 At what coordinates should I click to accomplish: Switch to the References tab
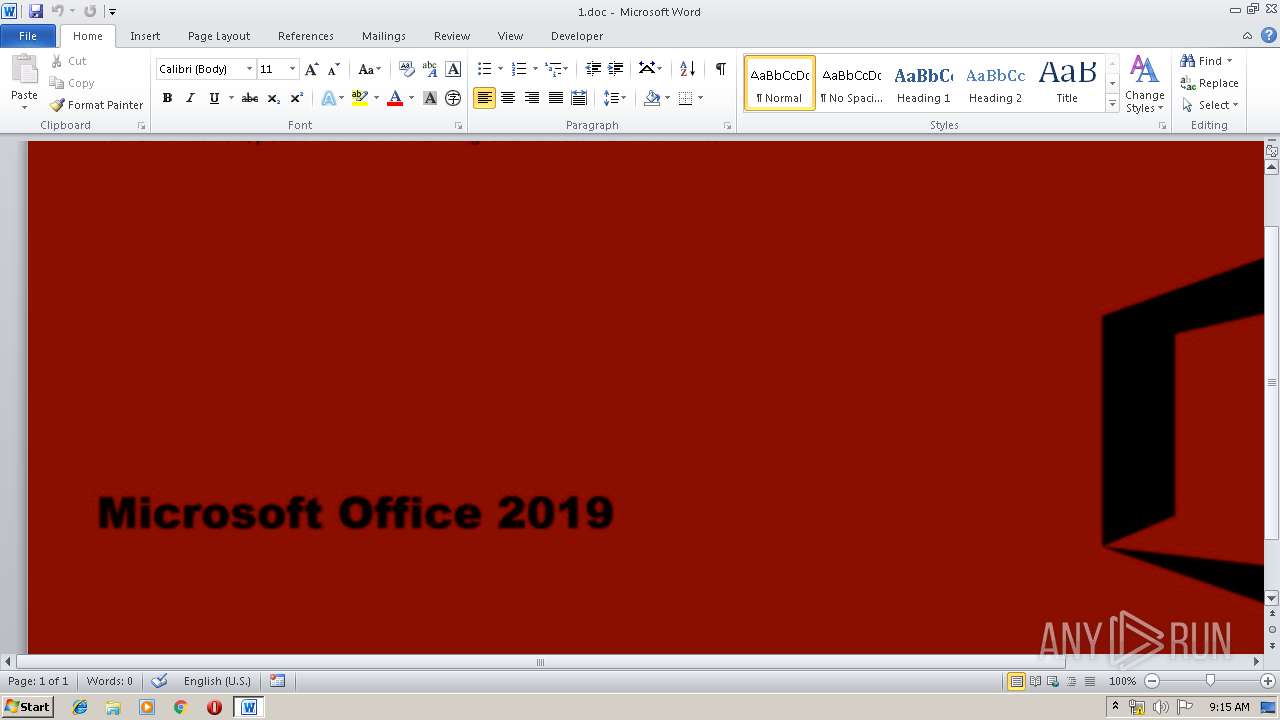(x=306, y=36)
